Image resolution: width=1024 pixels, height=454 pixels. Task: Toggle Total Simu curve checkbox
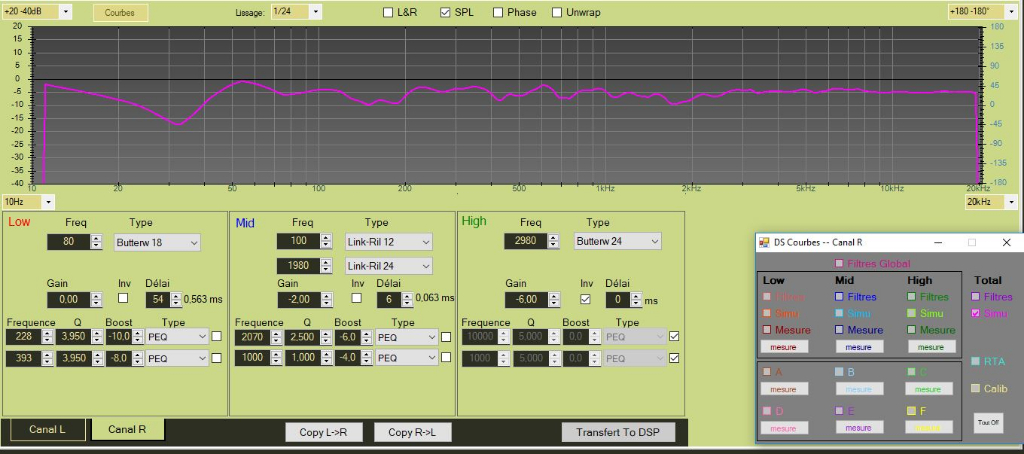(x=975, y=314)
